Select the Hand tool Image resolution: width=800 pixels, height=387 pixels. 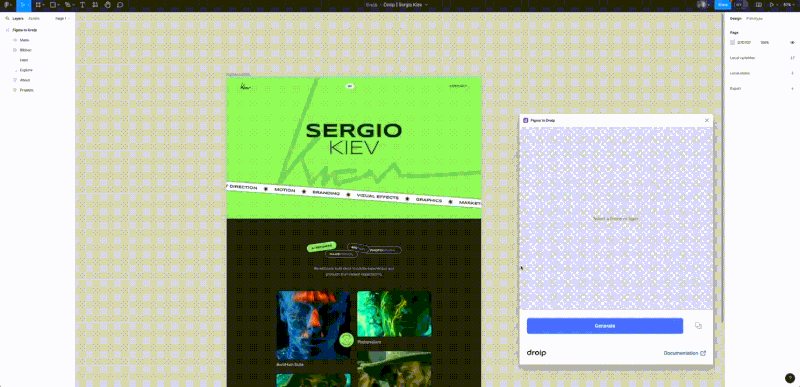pyautogui.click(x=108, y=5)
